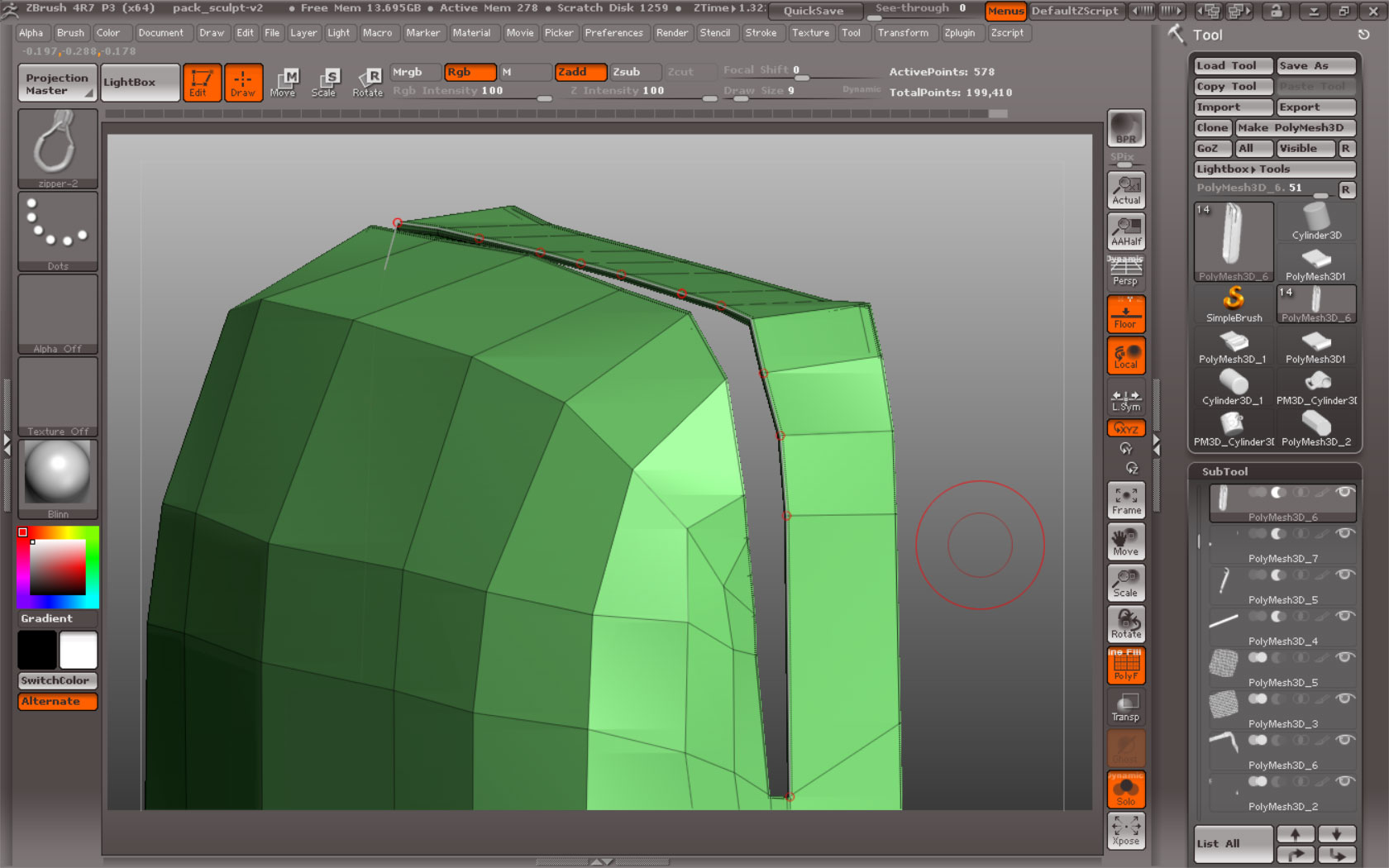
Task: Open the Zplugin menu
Action: tap(959, 33)
